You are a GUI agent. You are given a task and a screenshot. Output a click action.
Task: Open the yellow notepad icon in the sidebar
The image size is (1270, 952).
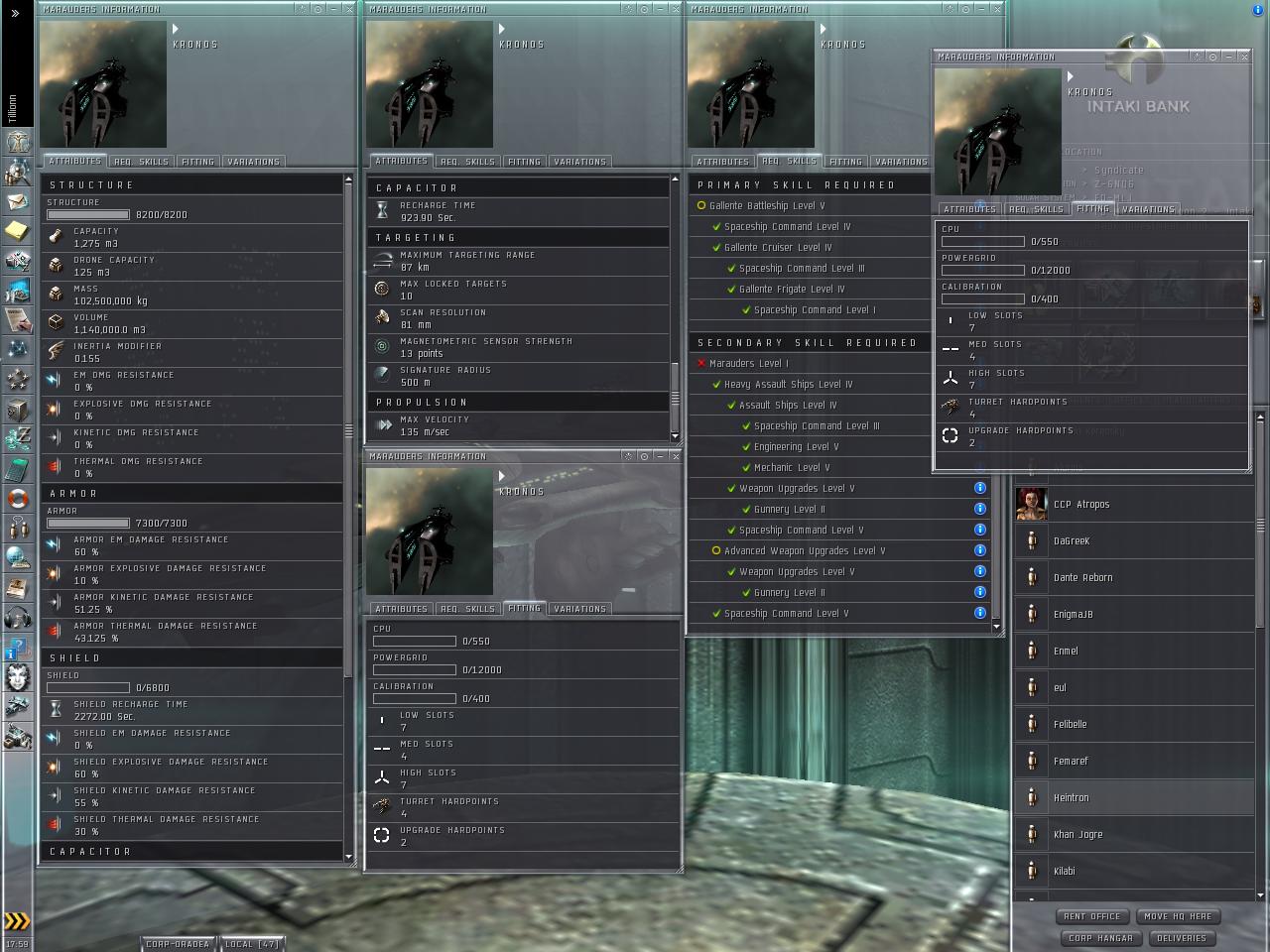click(x=17, y=231)
